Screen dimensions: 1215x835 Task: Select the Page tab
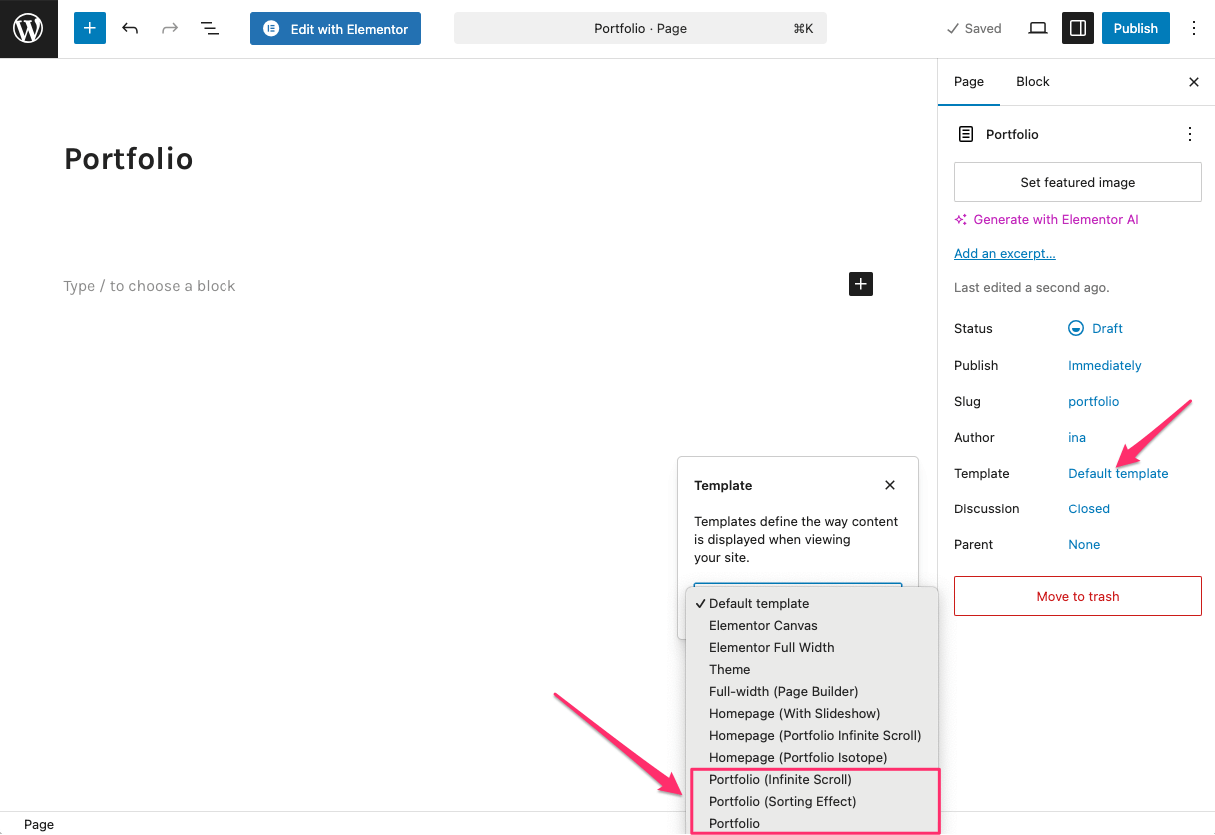[x=968, y=82]
